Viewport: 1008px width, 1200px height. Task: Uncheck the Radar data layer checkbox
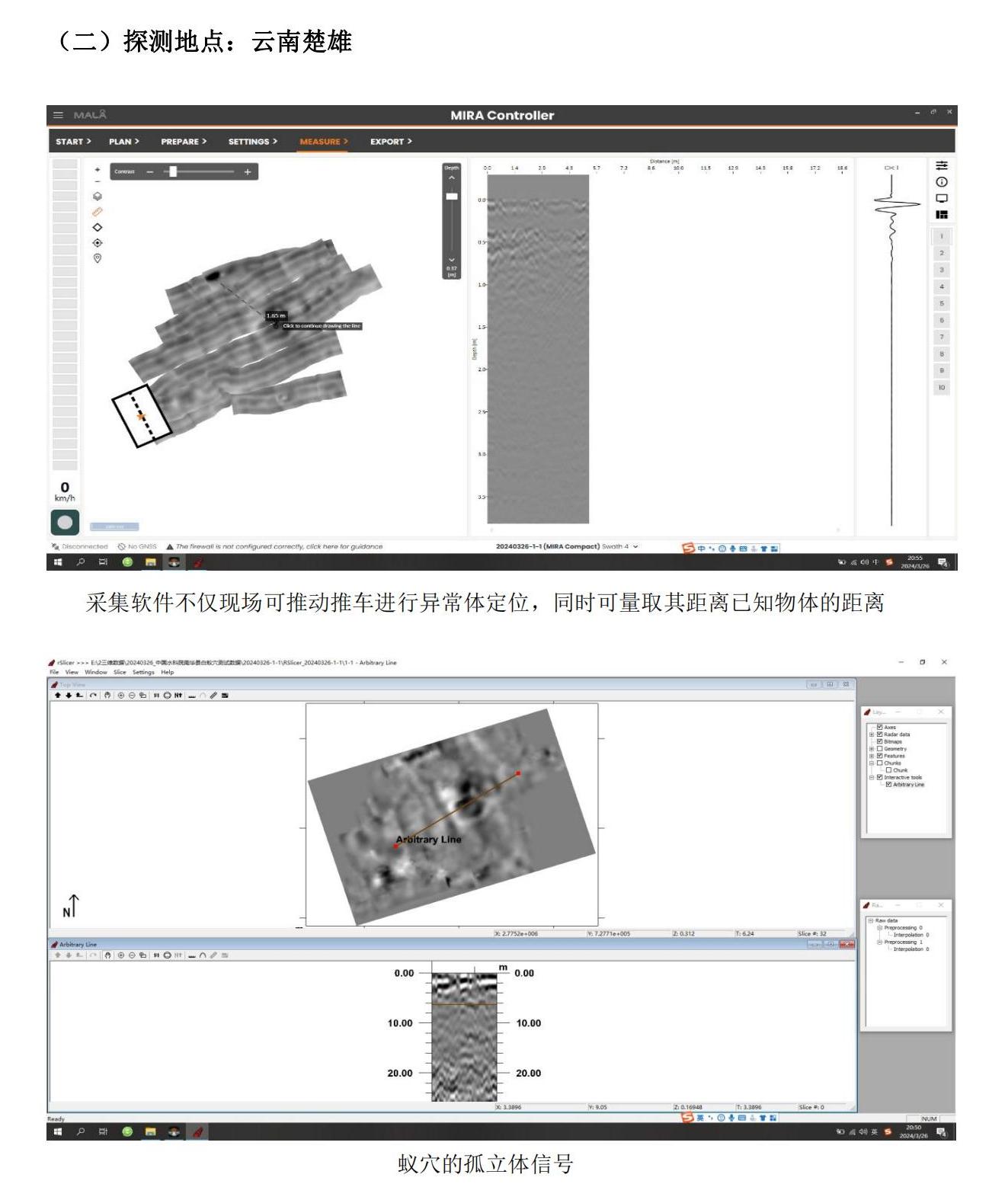click(x=880, y=734)
